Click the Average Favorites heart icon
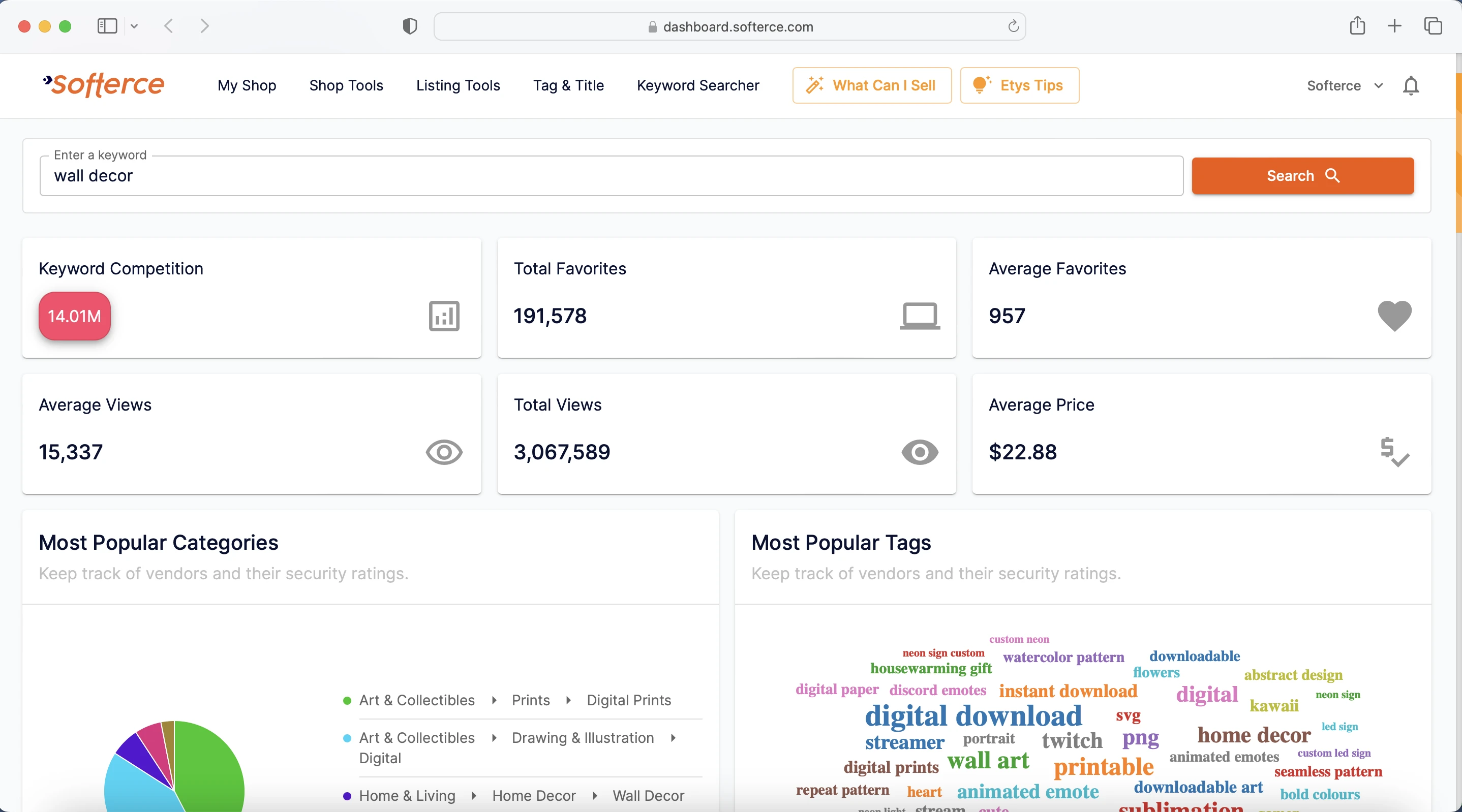1462x812 pixels. pos(1394,316)
